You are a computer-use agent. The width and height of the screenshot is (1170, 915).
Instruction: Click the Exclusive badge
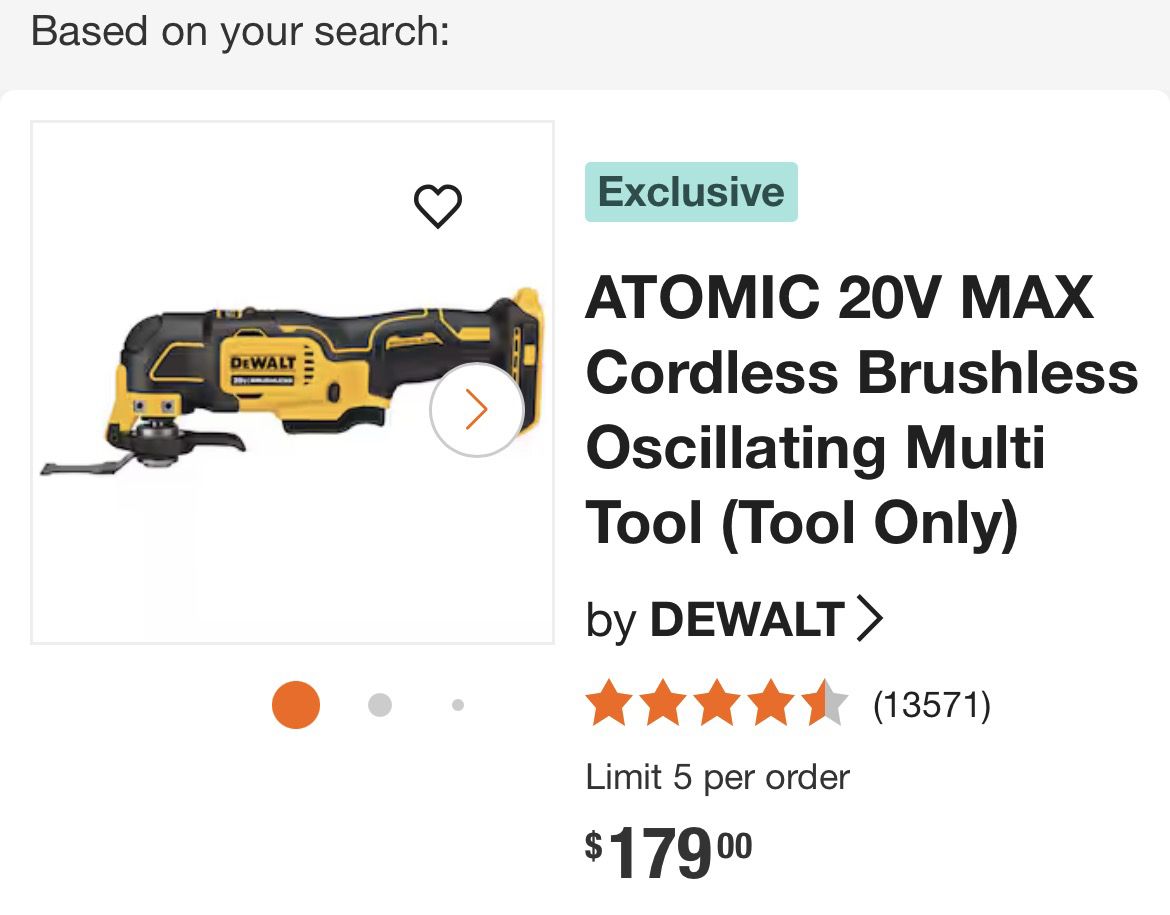pos(691,192)
